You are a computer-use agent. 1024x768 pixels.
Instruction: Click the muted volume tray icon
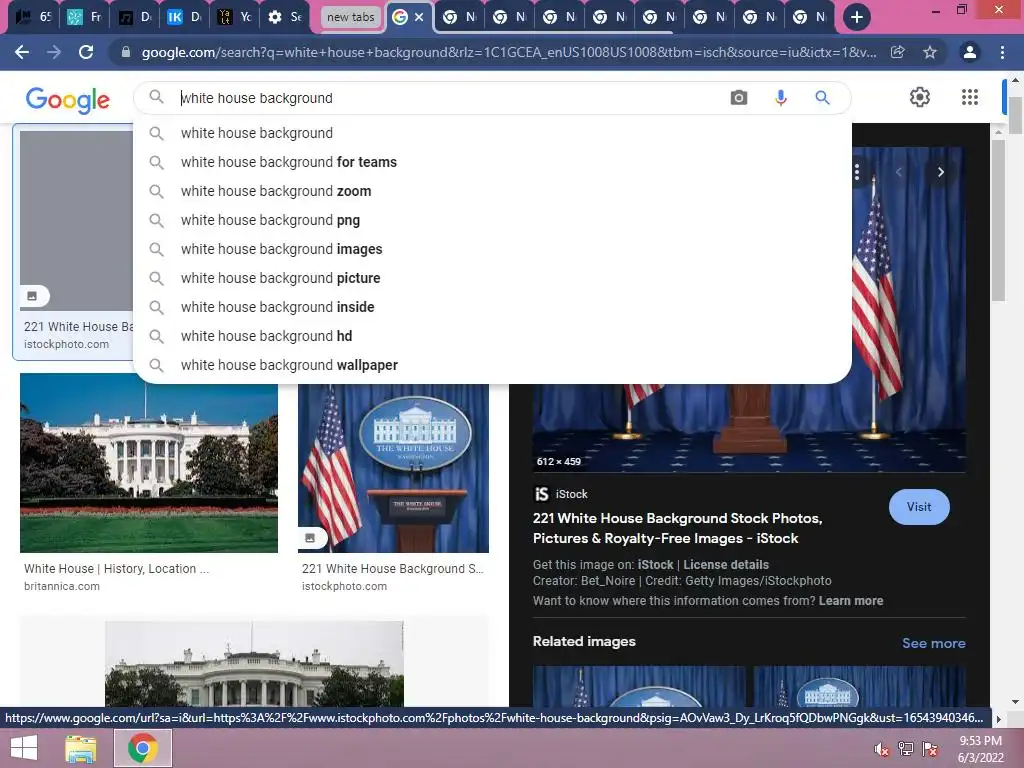(881, 749)
